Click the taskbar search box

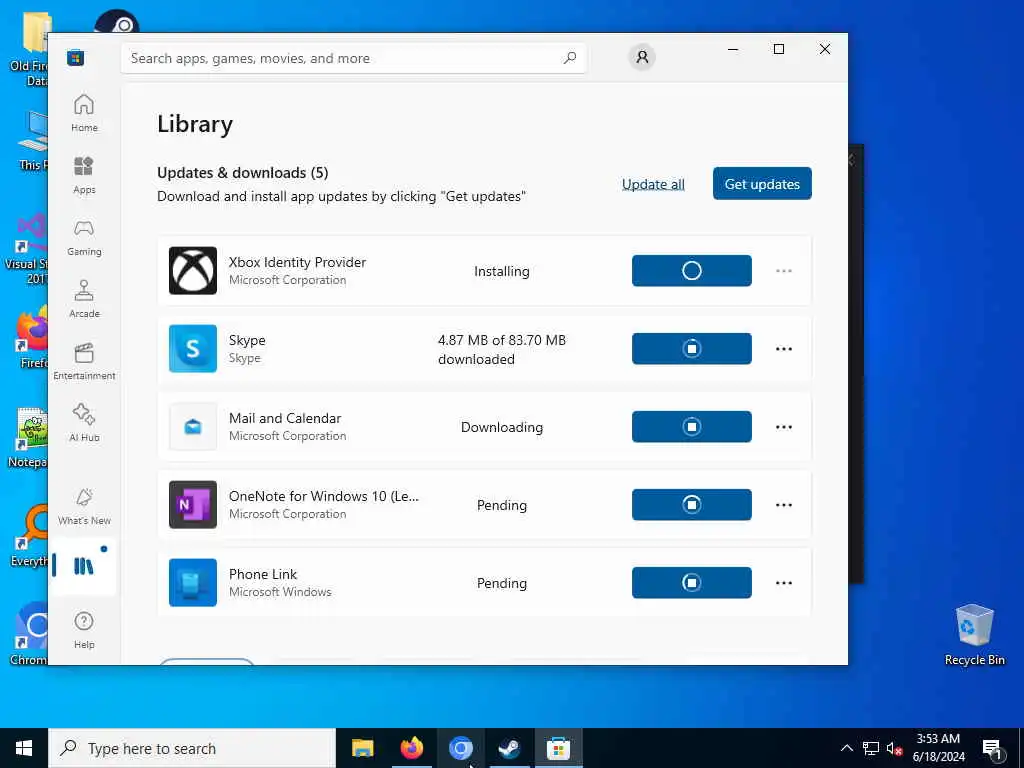click(x=192, y=748)
